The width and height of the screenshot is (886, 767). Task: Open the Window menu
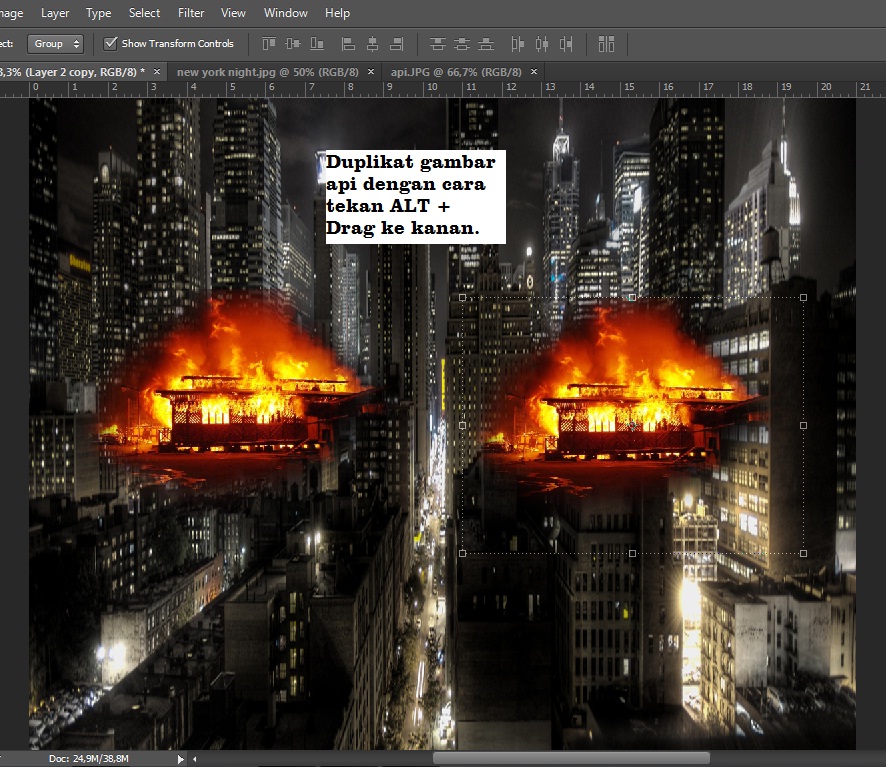point(286,13)
